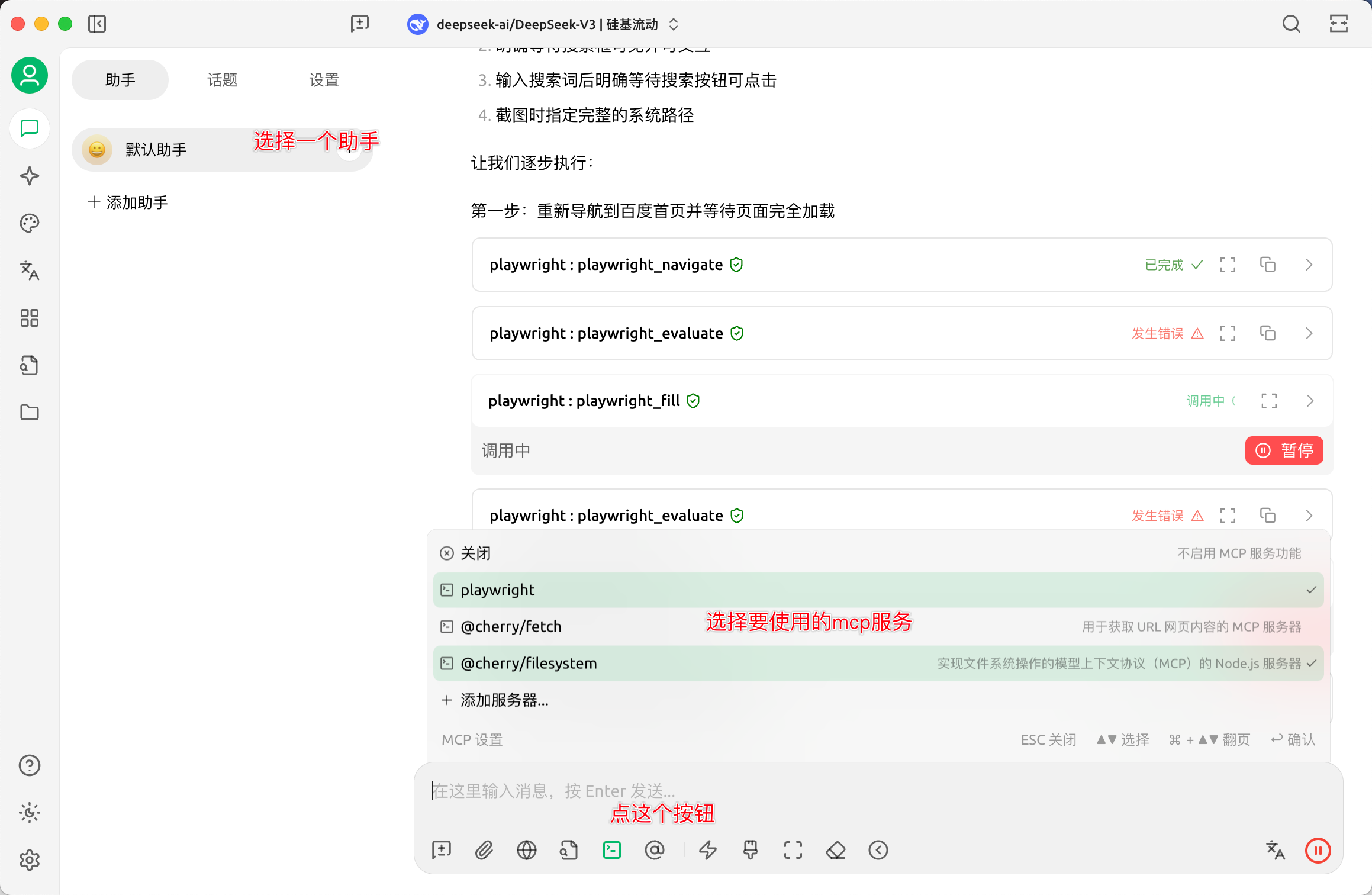
Task: Open the user avatar profile
Action: tap(30, 75)
